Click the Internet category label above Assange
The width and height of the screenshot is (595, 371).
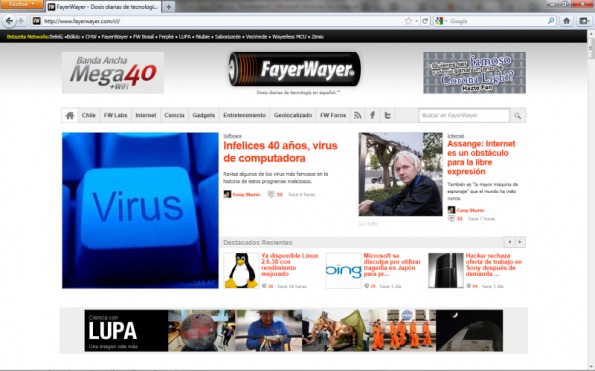click(455, 135)
